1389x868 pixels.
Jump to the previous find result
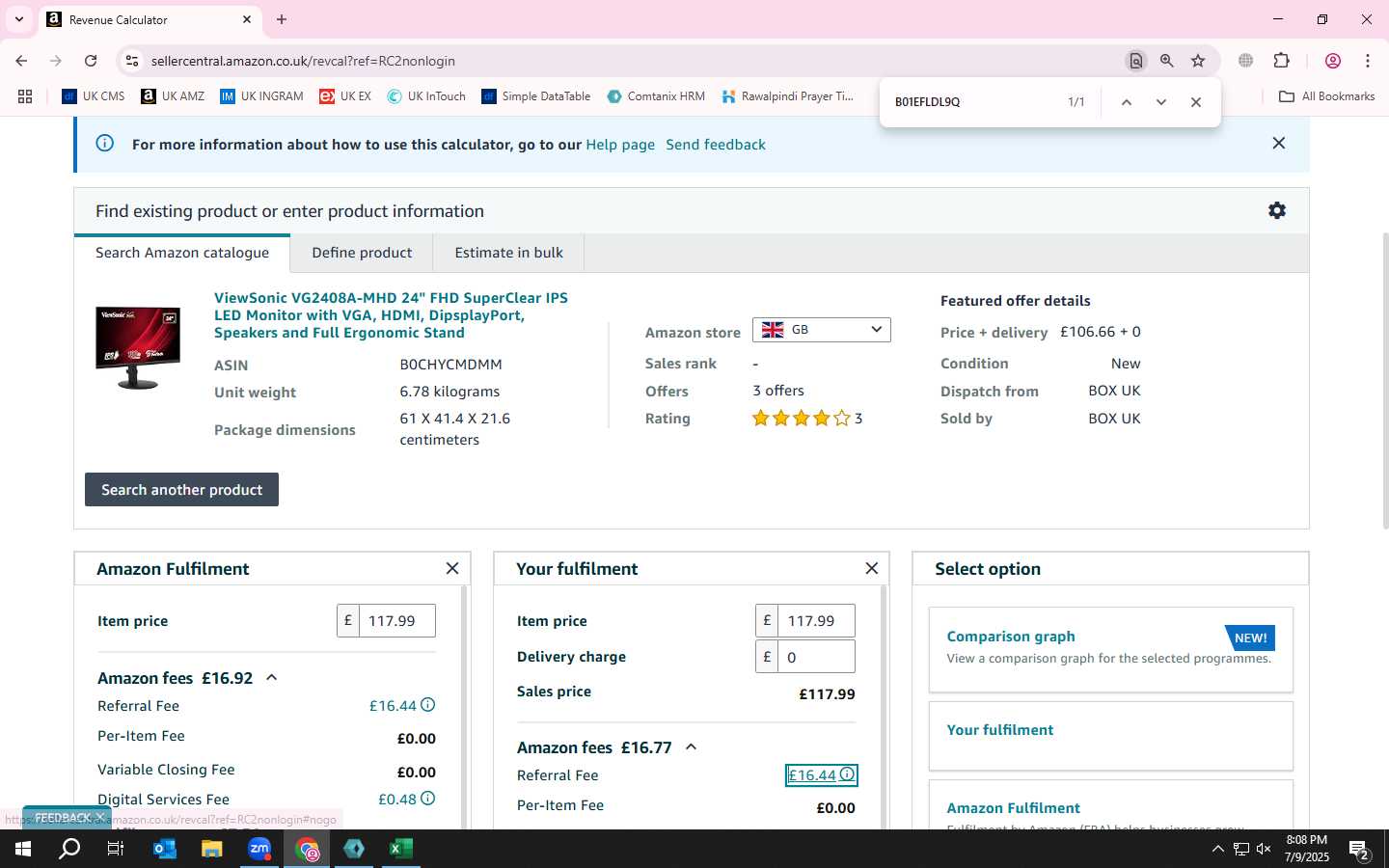(1126, 102)
